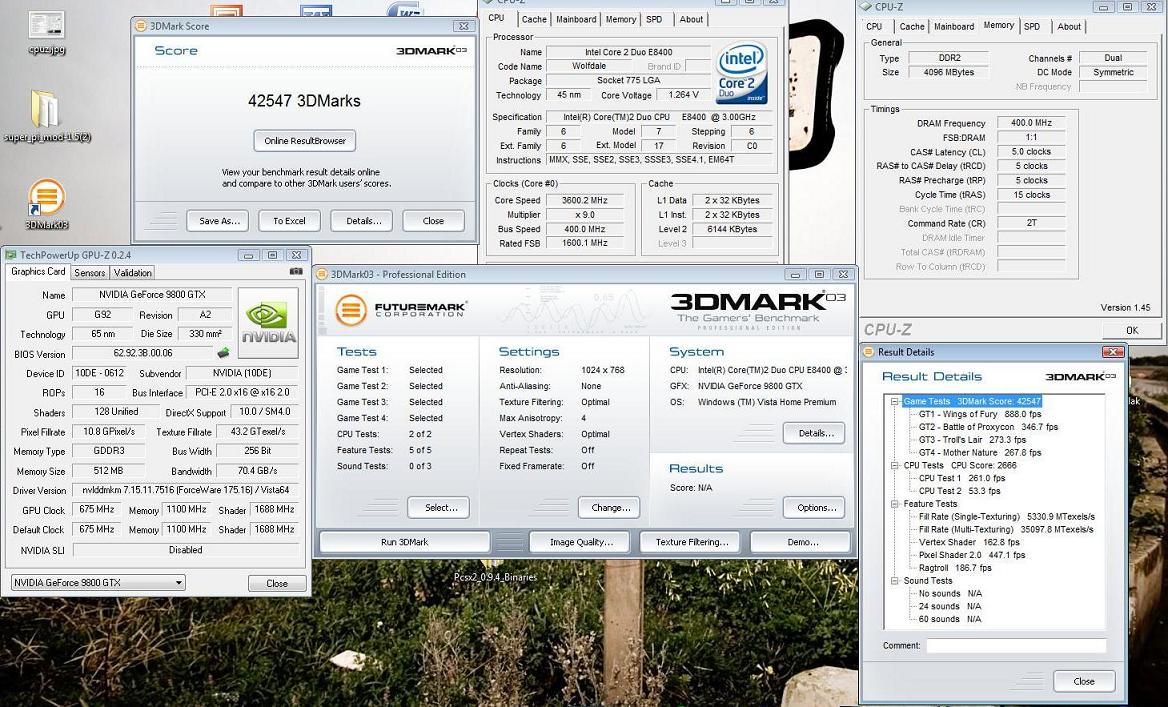Viewport: 1168px width, 707px height.
Task: Click the Comment field in Result Details
Action: [1016, 645]
